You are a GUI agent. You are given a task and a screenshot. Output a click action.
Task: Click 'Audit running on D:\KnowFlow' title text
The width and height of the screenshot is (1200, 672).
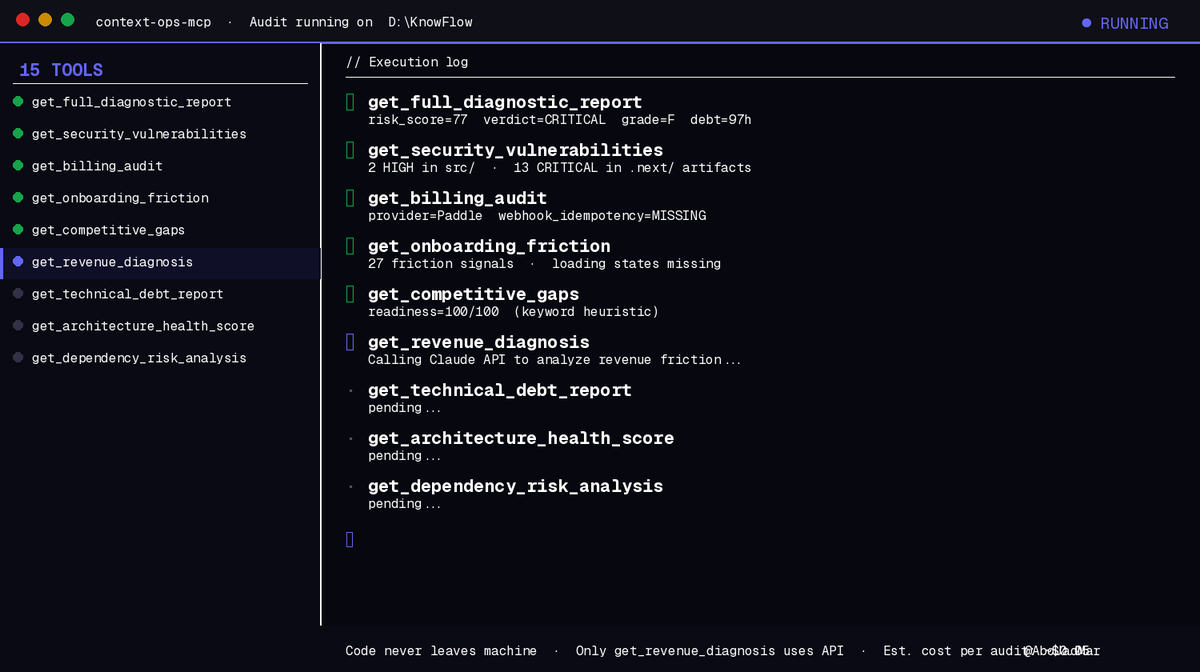coord(361,22)
